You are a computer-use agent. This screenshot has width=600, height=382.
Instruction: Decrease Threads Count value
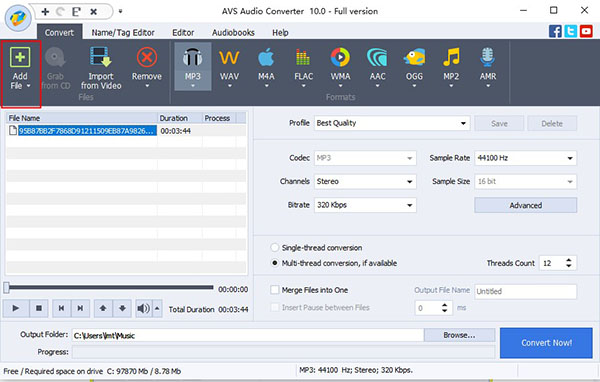[x=569, y=266]
